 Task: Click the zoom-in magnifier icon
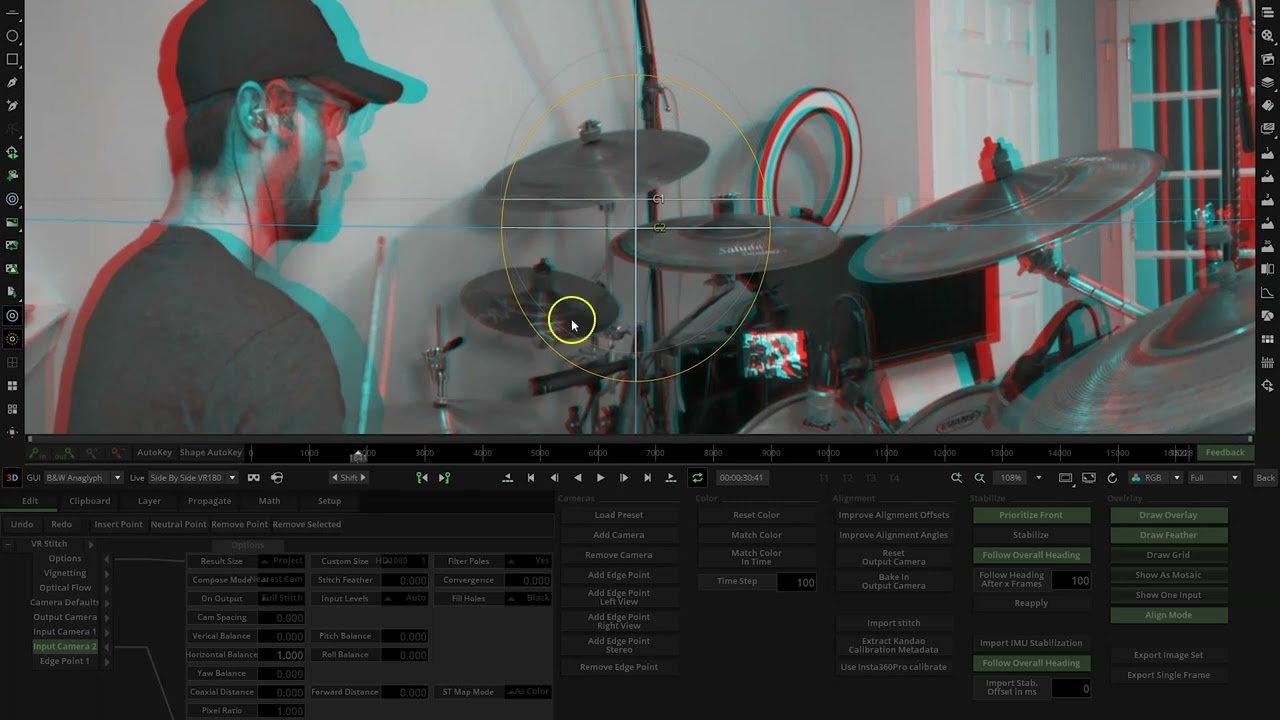pyautogui.click(x=956, y=477)
